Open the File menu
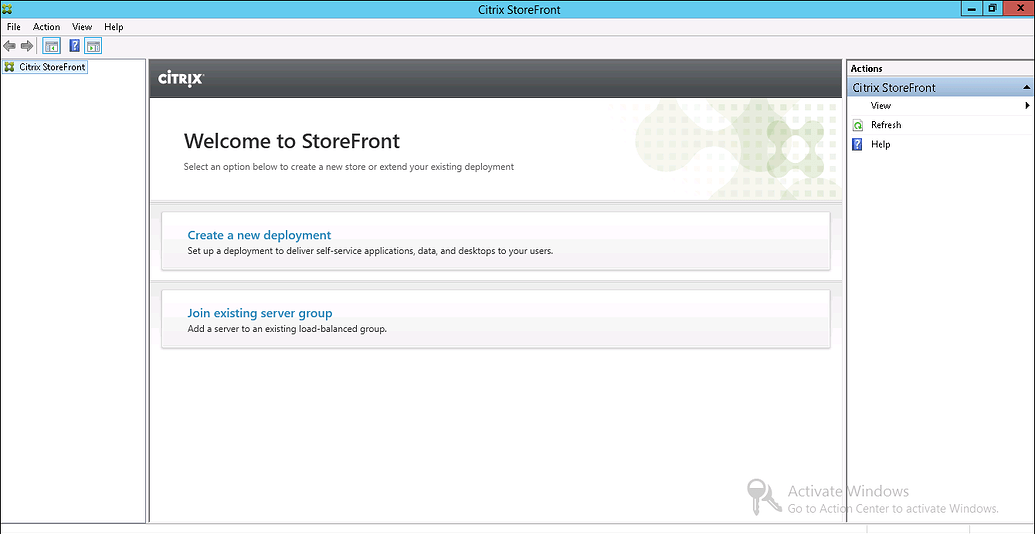The height and width of the screenshot is (534, 1035). coord(14,27)
